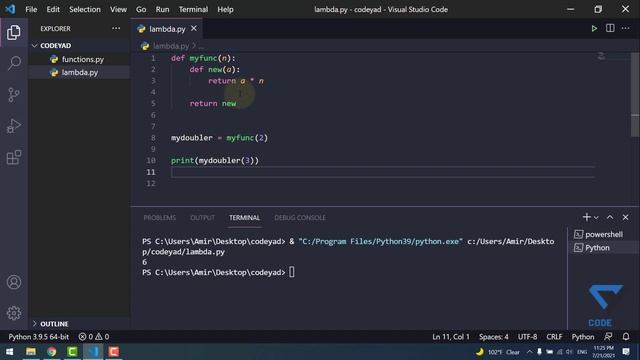Screen dimensions: 640x360
Task: Open Chrome from the taskbar
Action: pos(51,351)
